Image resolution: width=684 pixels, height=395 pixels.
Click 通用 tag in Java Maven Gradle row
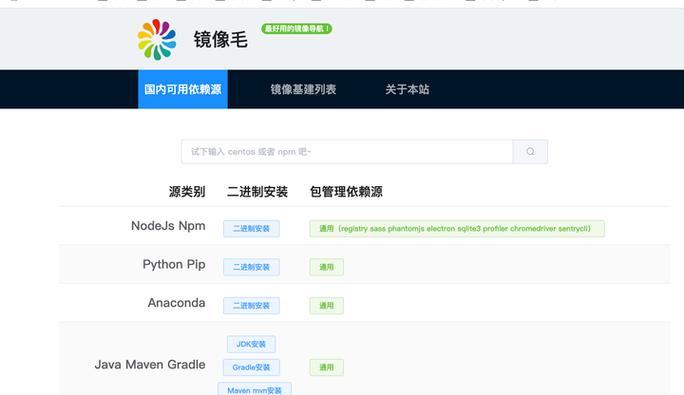[x=326, y=367]
